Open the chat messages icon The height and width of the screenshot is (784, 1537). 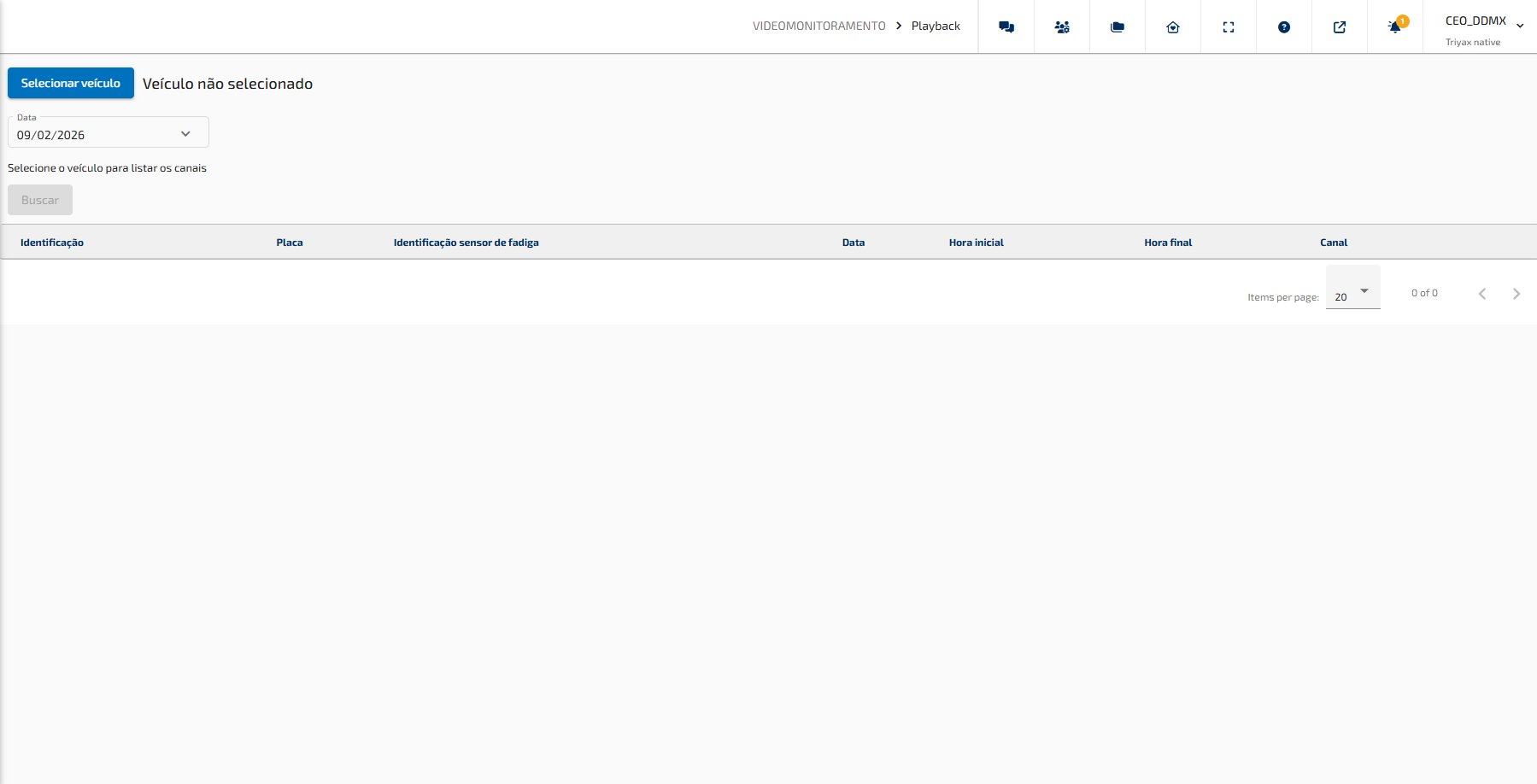click(x=1006, y=27)
